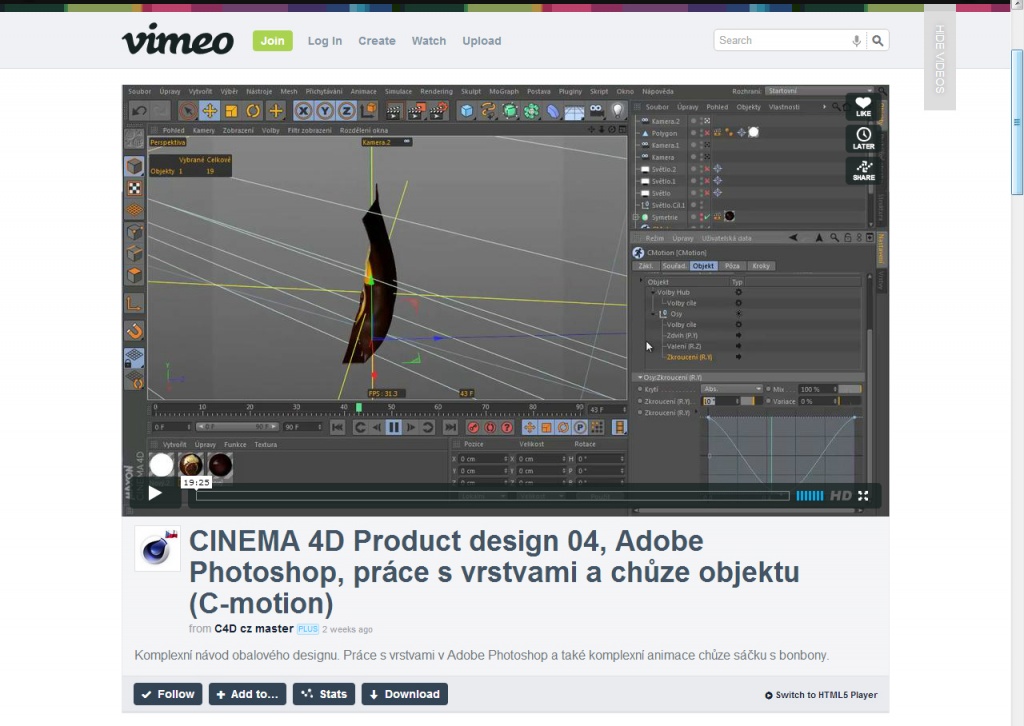This screenshot has width=1024, height=726.
Task: Click the Vimeo logo
Action: pyautogui.click(x=178, y=39)
